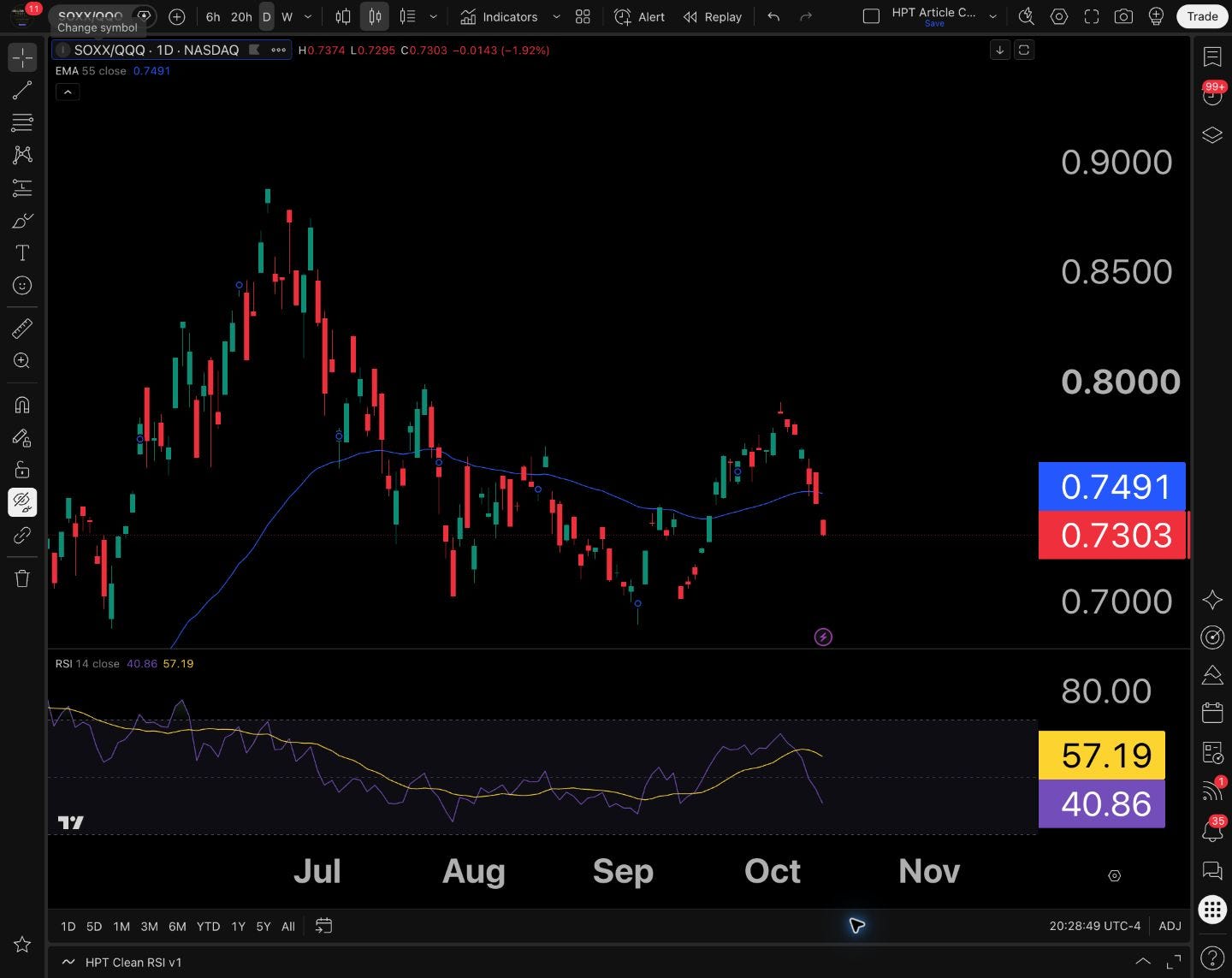Switch to the weekly W interval
The width and height of the screenshot is (1232, 978).
coord(287,16)
